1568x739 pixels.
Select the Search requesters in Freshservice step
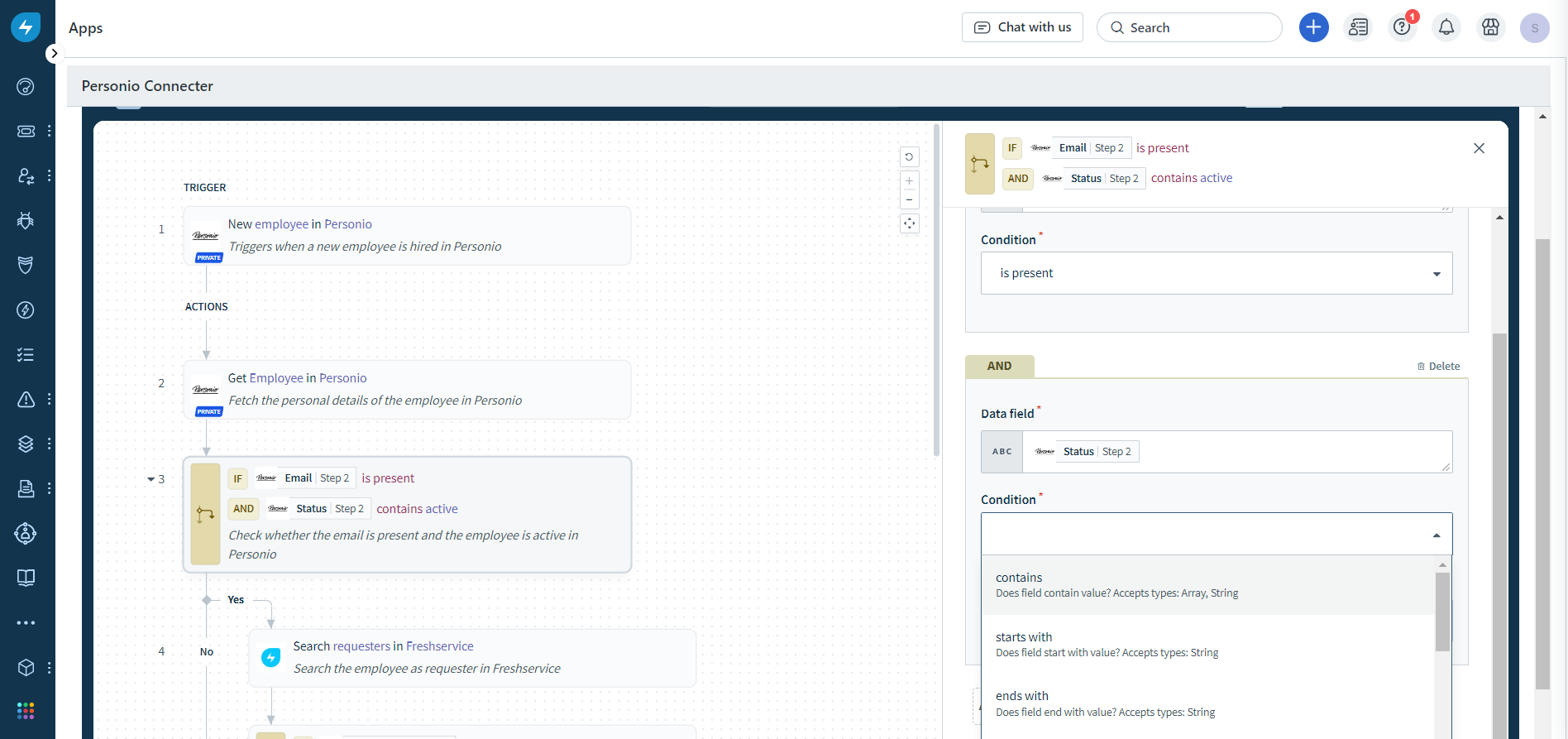pyautogui.click(x=472, y=657)
